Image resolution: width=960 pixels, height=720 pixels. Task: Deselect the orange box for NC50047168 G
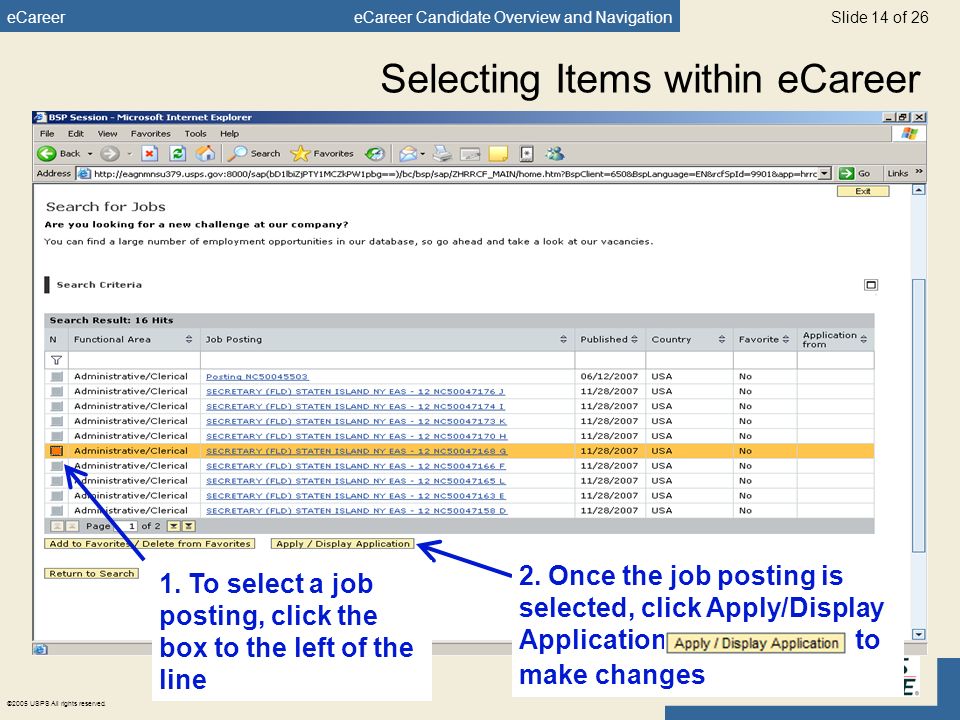pos(57,451)
